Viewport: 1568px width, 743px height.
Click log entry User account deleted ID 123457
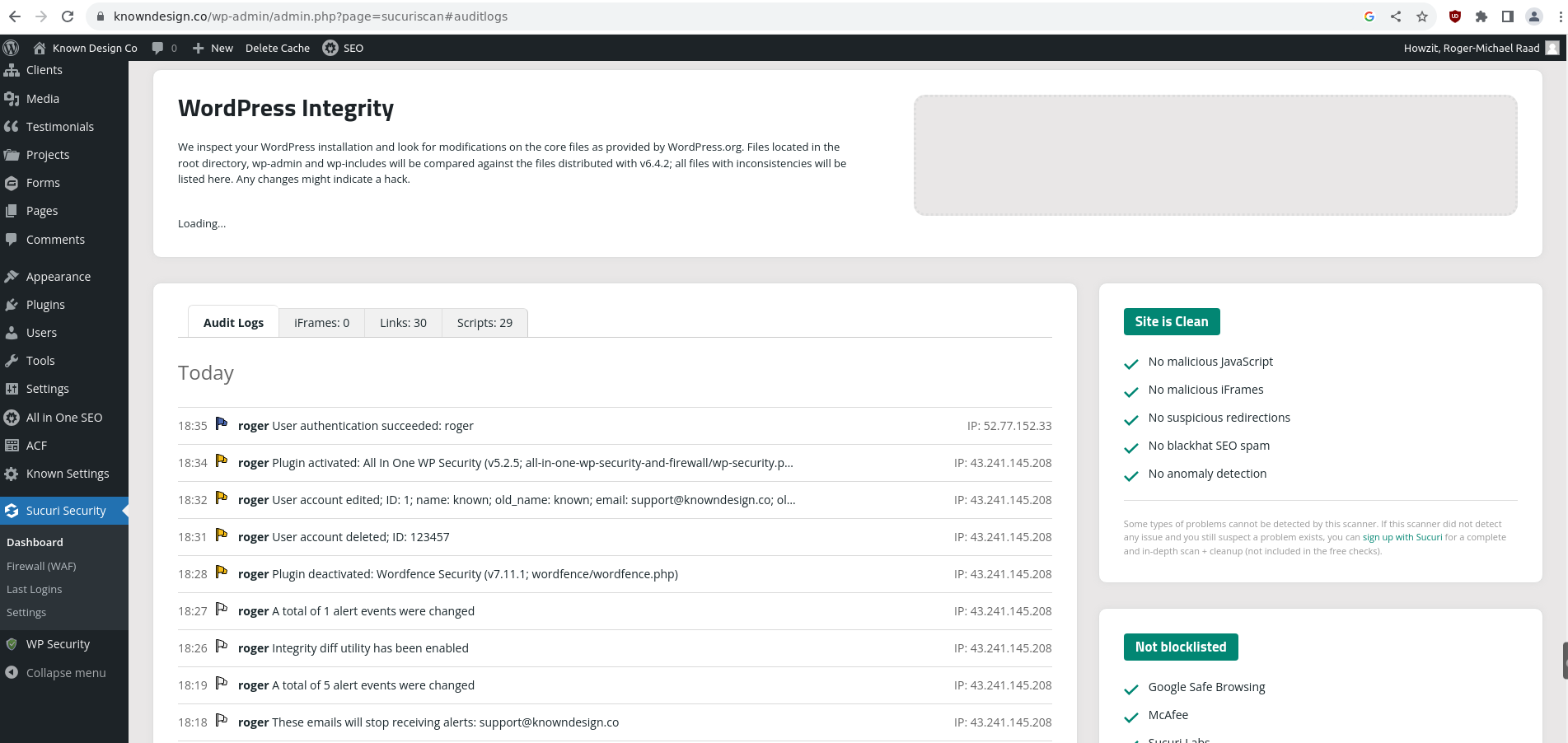pyautogui.click(x=615, y=537)
